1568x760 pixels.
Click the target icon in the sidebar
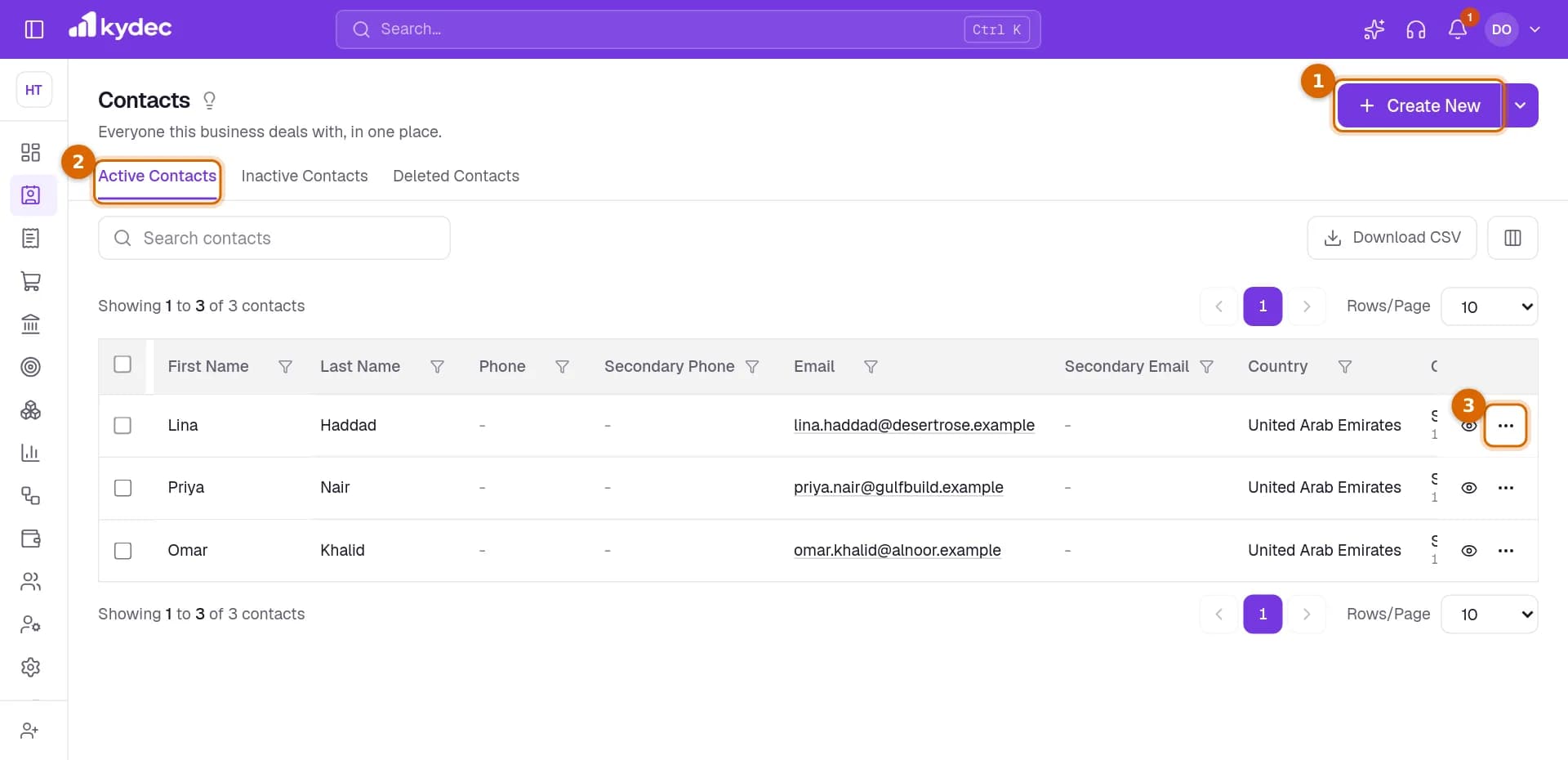(31, 367)
